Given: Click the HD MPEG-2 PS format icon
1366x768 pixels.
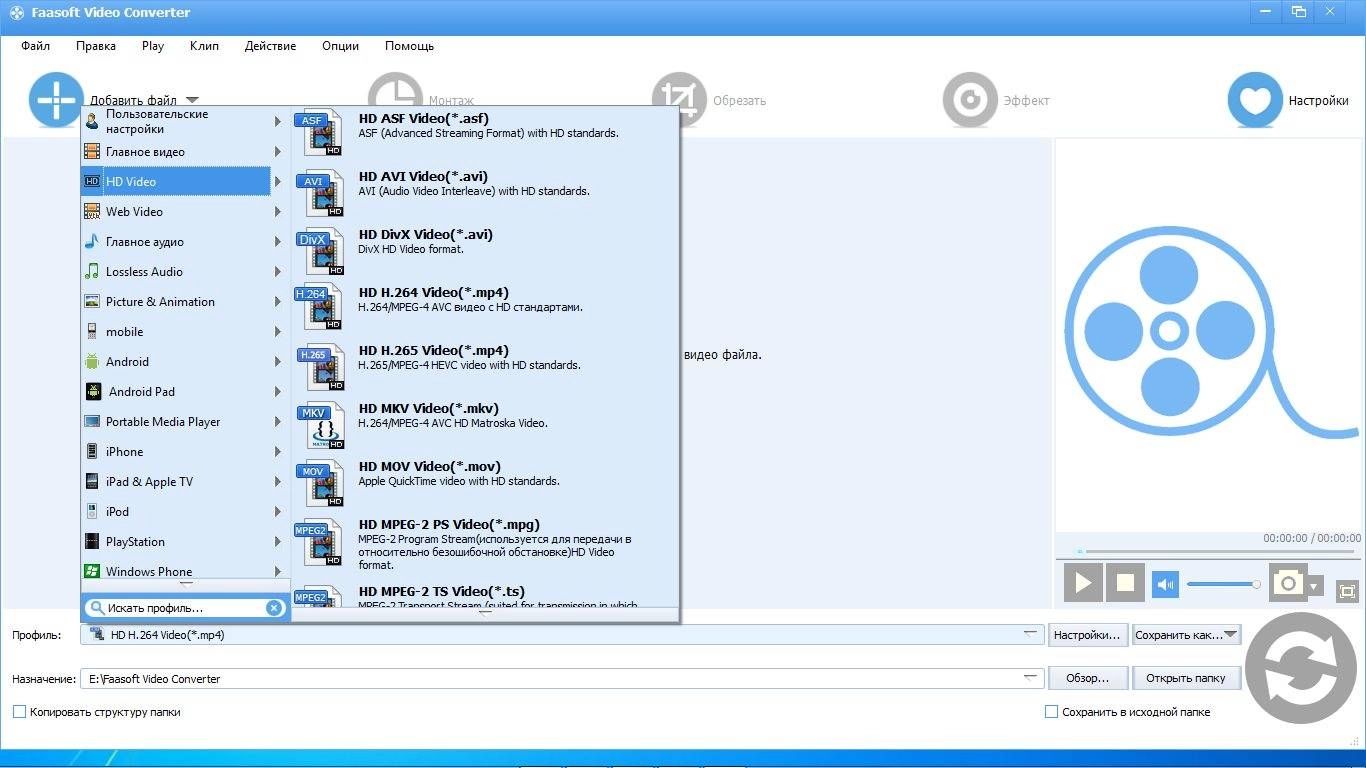Looking at the screenshot, I should click(320, 543).
